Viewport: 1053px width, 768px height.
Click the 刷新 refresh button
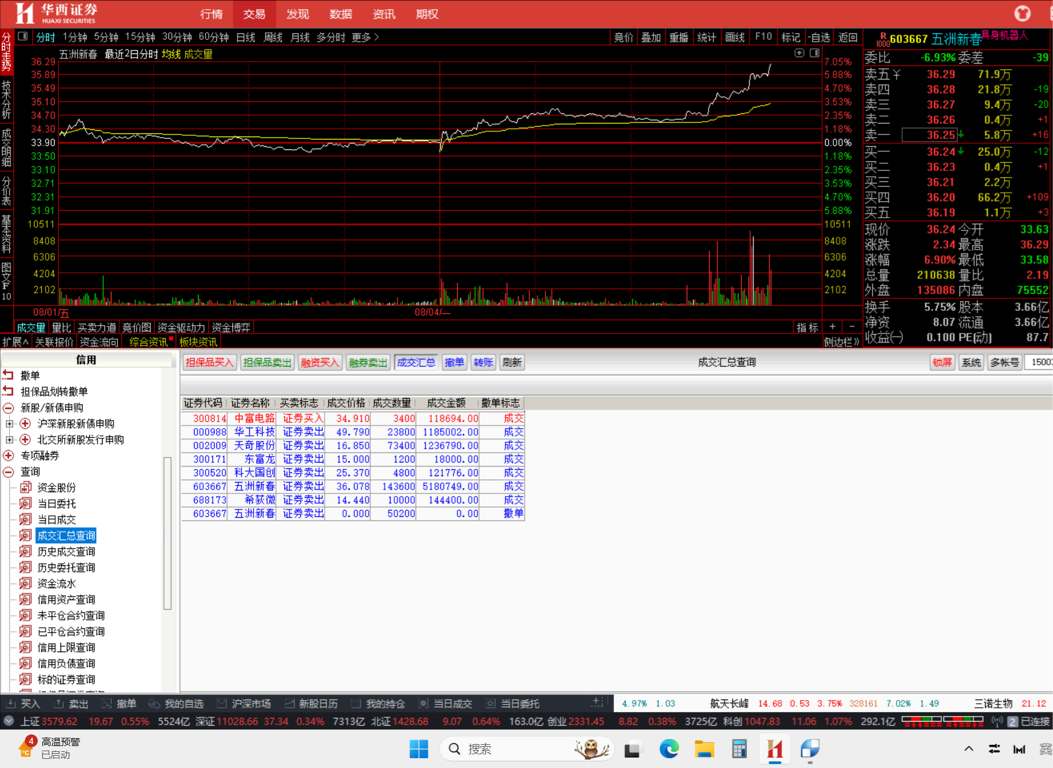pyautogui.click(x=512, y=363)
